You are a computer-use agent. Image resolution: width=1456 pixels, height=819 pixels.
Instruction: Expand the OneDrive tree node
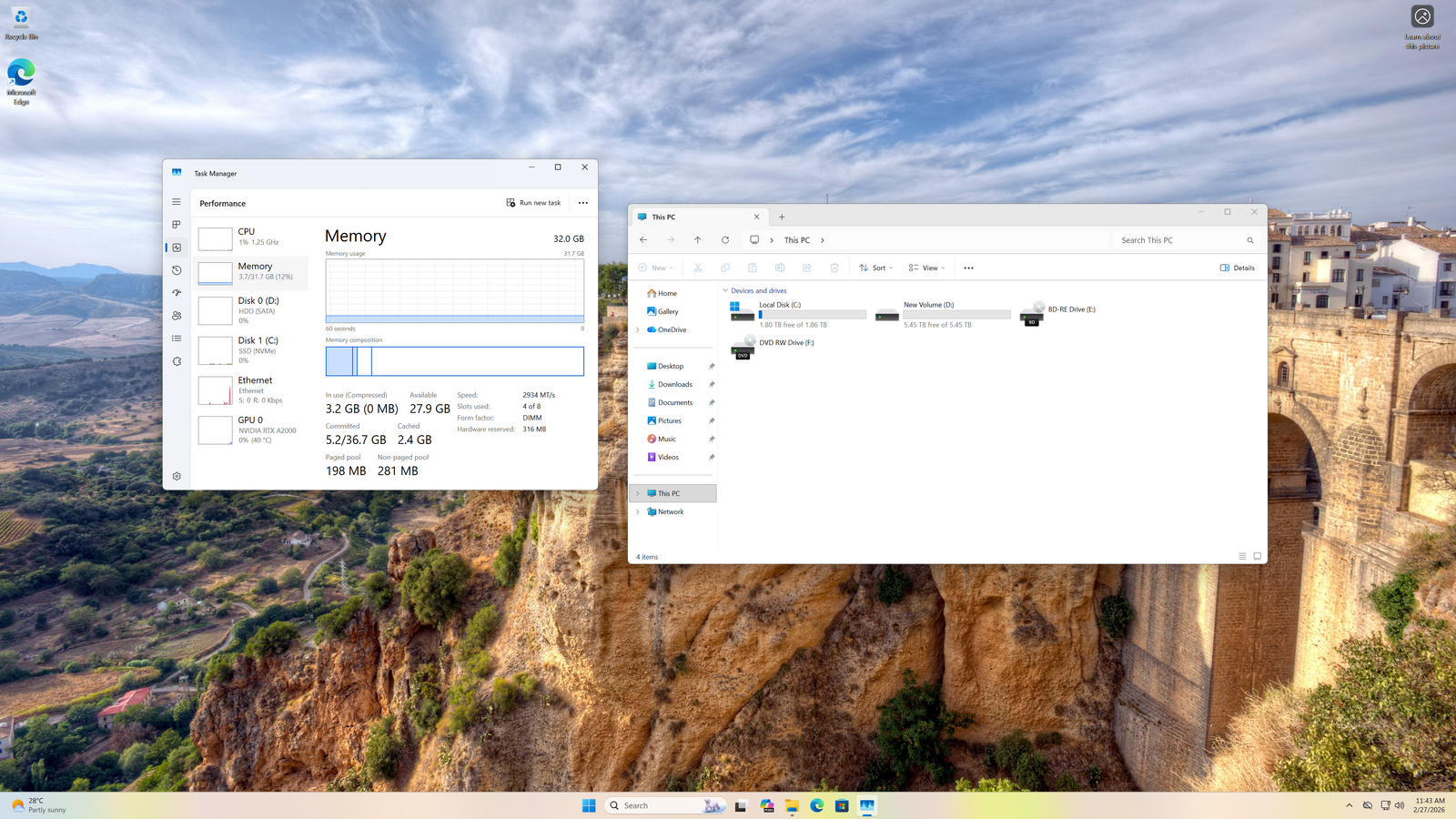[638, 329]
